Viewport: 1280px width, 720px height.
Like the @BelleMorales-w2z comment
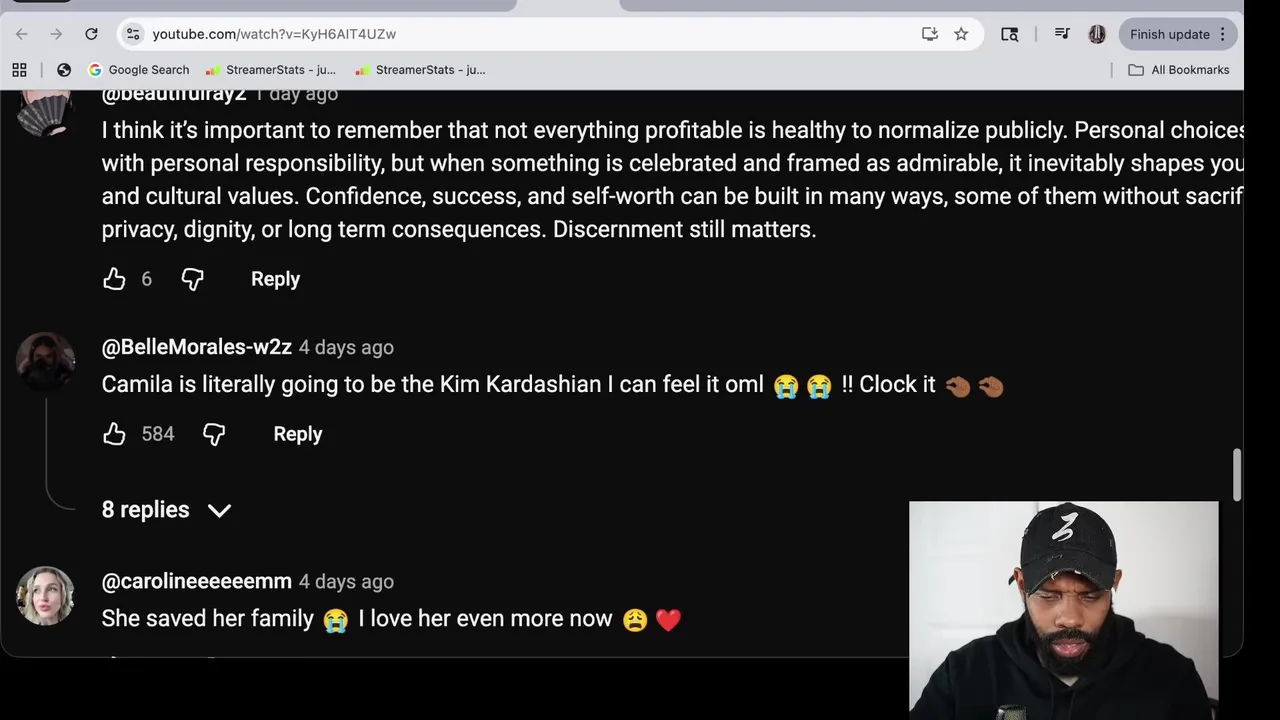tap(114, 434)
